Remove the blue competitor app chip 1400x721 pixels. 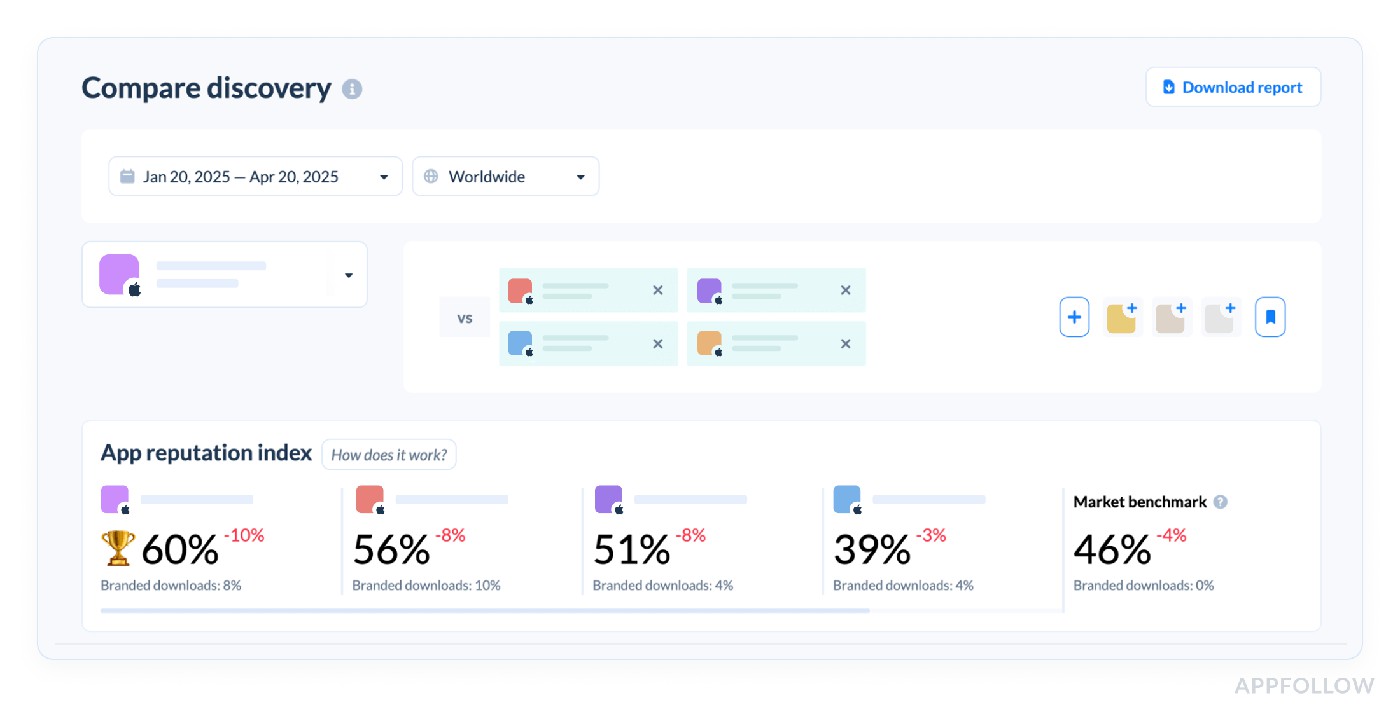(x=658, y=344)
